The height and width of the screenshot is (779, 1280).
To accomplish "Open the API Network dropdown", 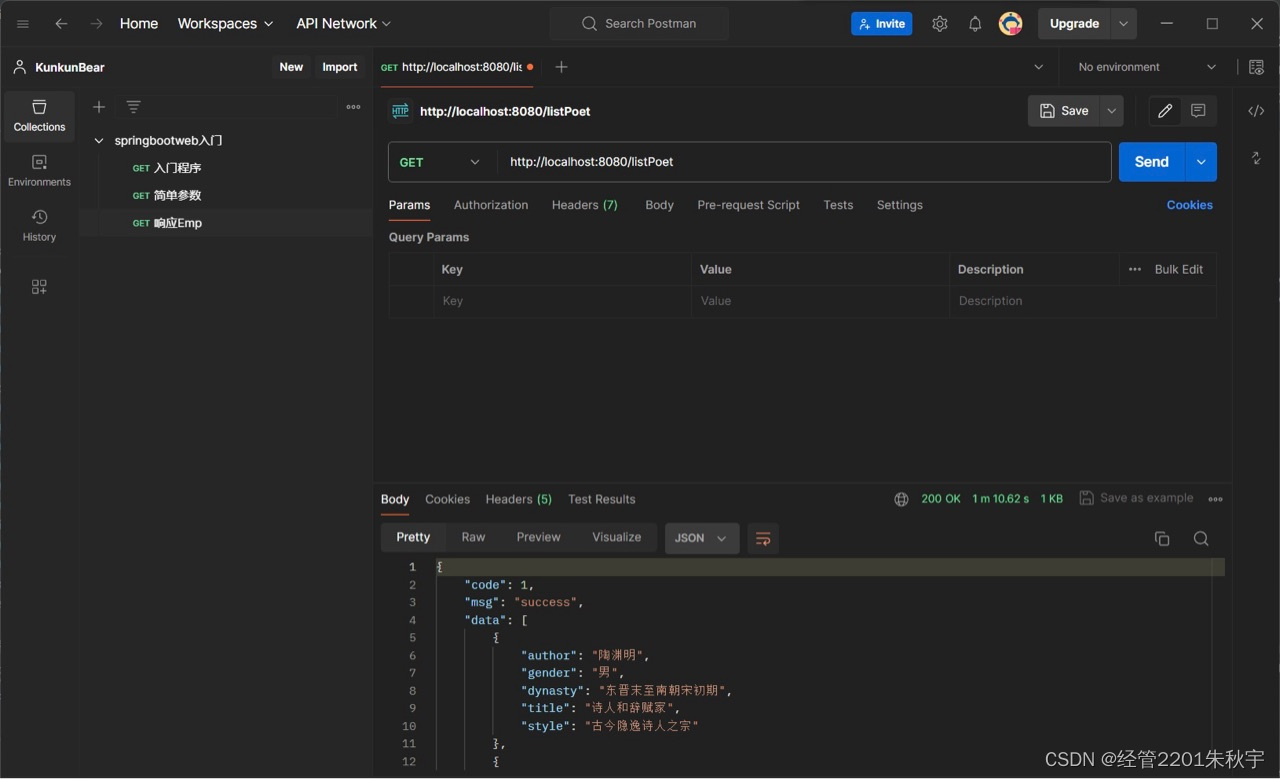I will pyautogui.click(x=343, y=24).
